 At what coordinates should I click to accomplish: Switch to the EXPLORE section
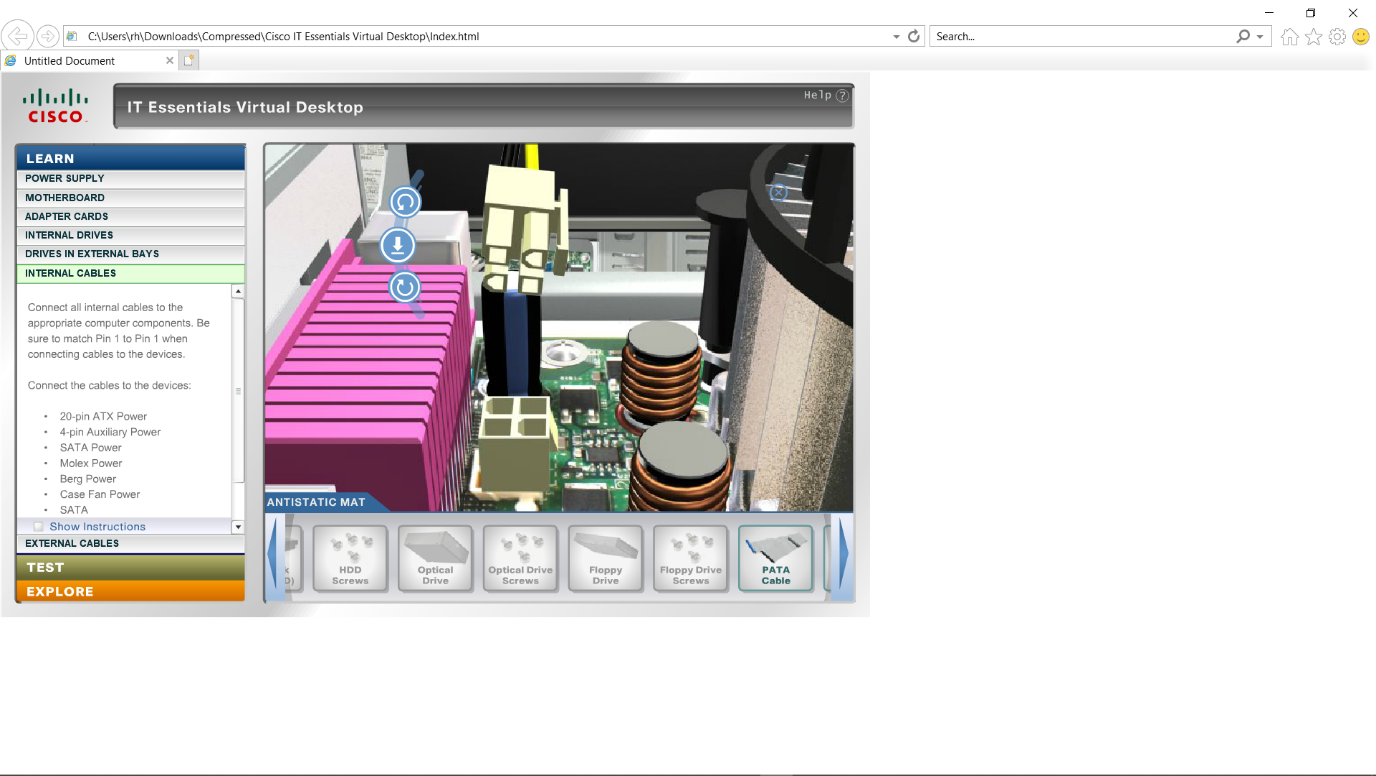[130, 591]
